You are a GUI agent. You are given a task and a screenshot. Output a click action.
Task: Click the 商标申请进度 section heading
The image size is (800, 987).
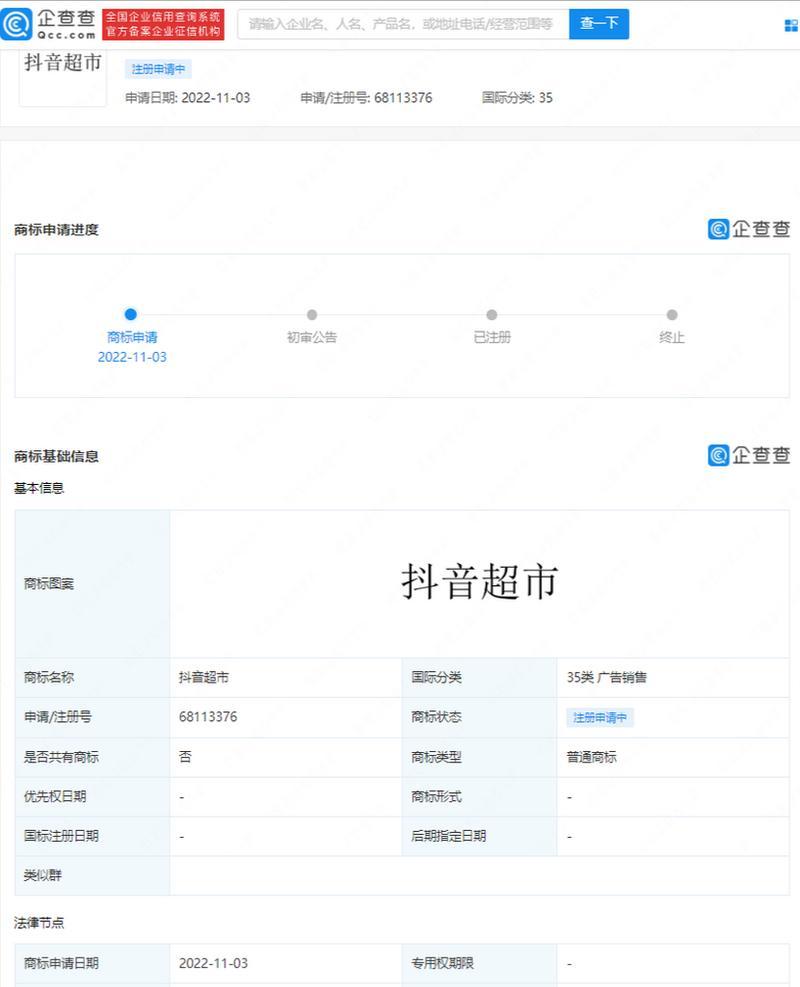(x=57, y=230)
